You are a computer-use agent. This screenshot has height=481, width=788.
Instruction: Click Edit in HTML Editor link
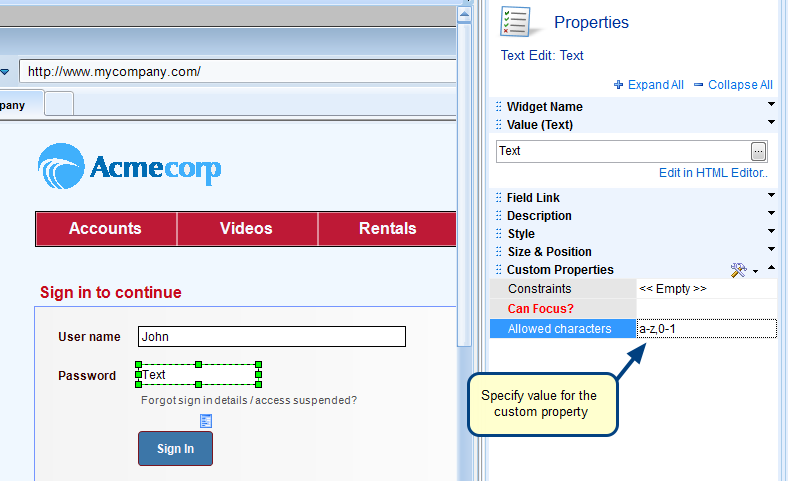pos(713,173)
